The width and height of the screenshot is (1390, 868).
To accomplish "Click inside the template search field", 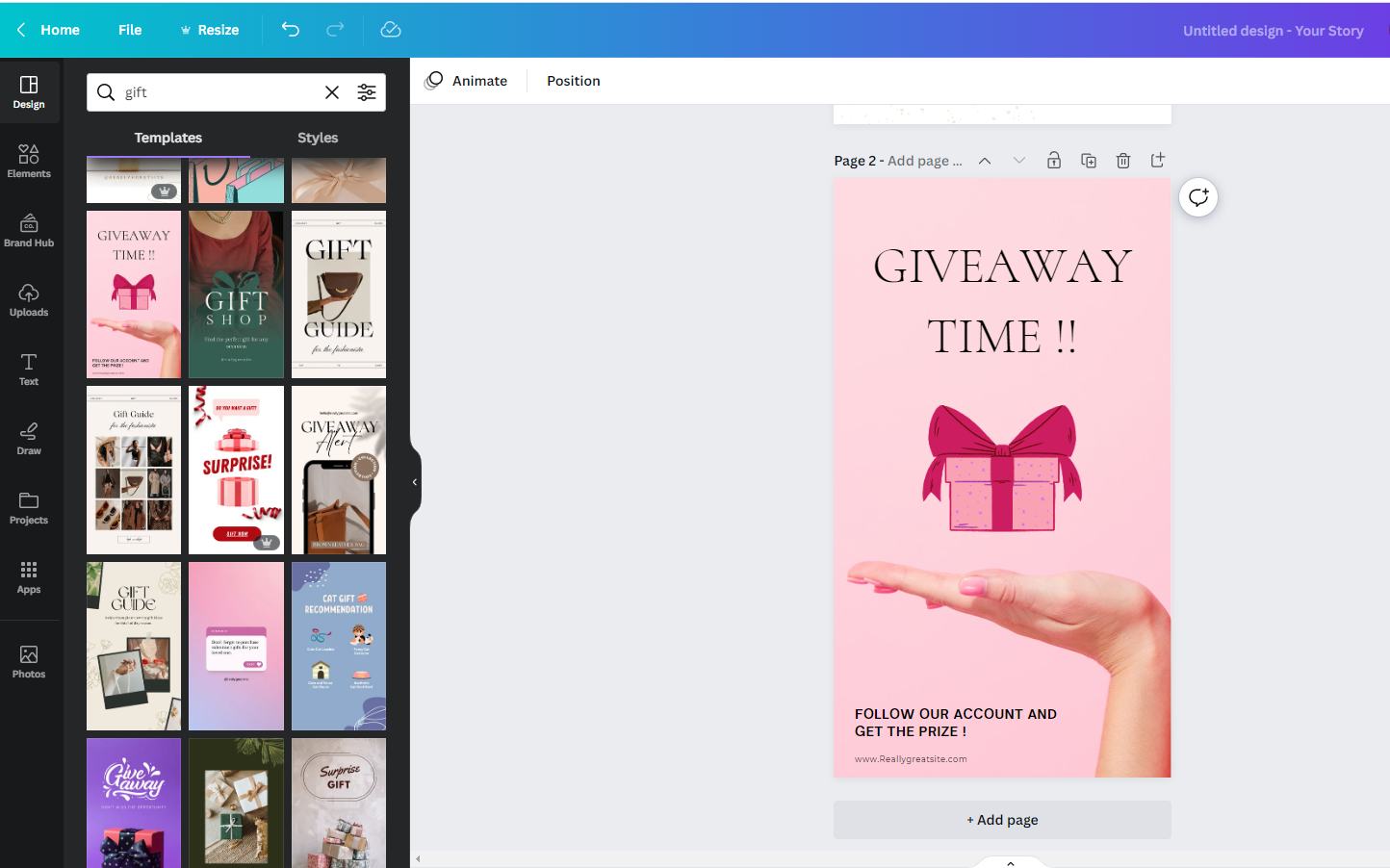I will (x=219, y=92).
